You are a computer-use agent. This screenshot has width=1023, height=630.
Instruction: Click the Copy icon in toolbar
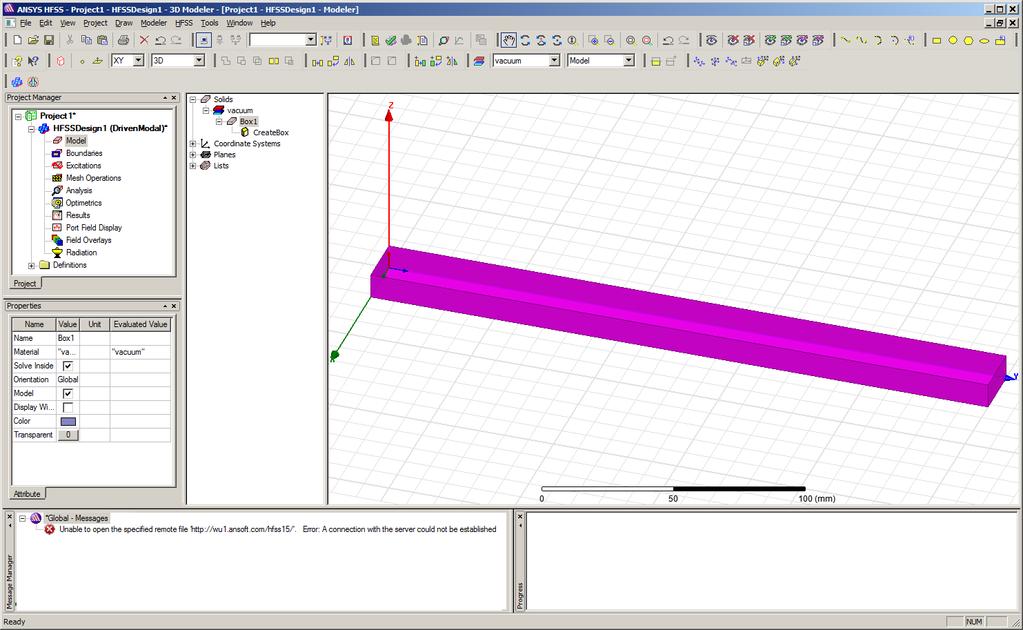click(86, 40)
